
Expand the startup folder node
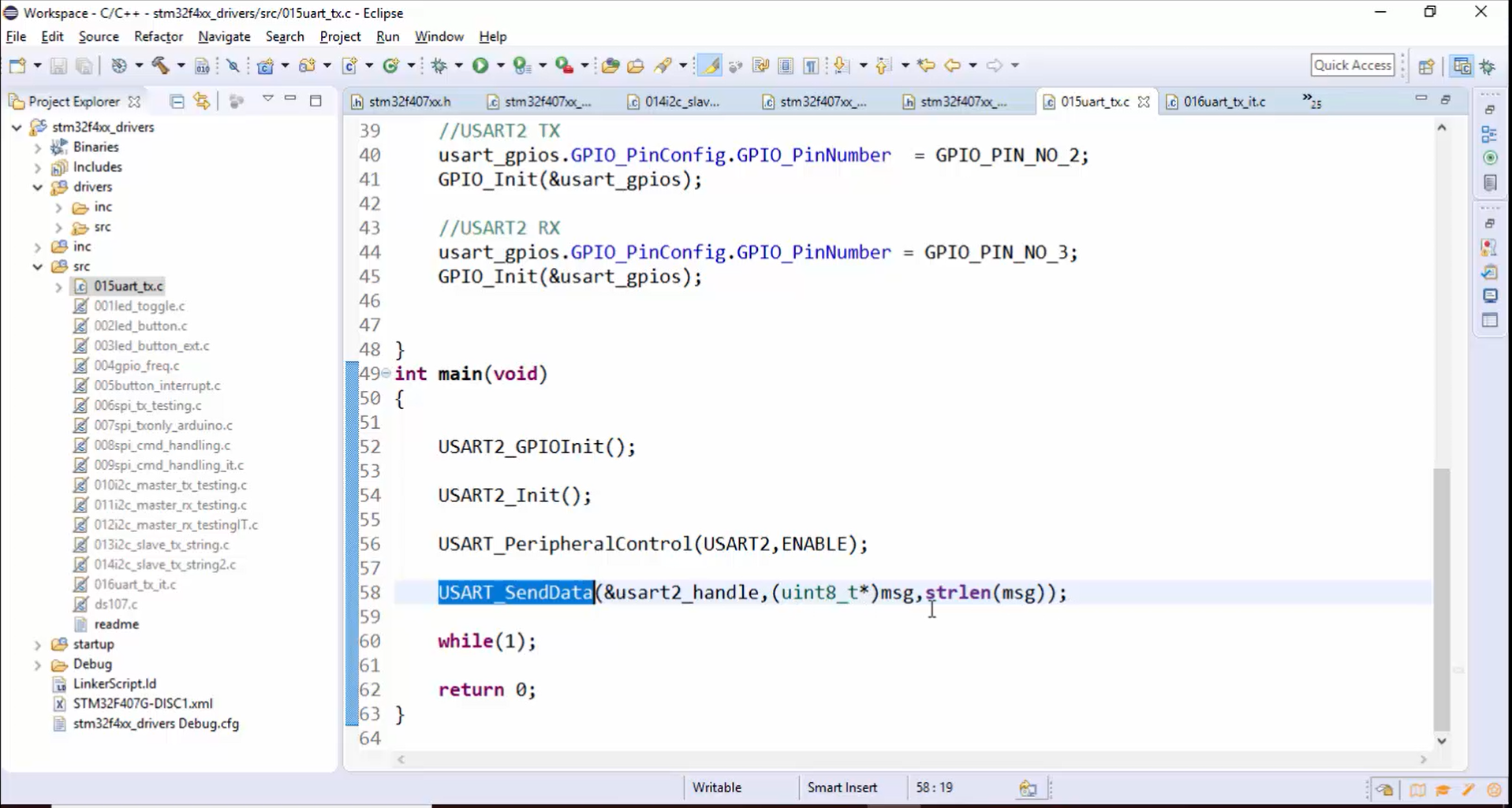click(37, 645)
